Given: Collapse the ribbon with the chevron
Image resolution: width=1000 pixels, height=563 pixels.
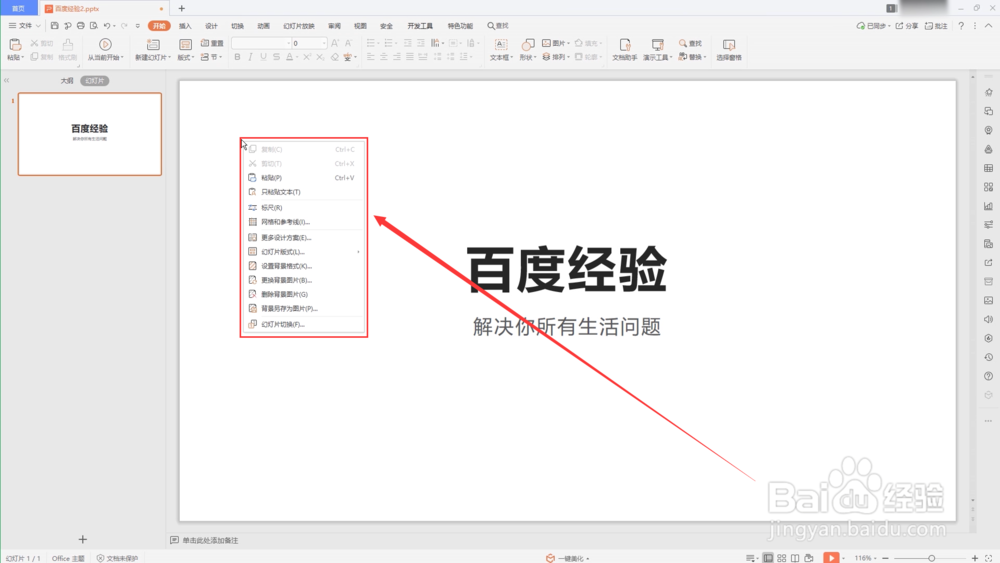Looking at the screenshot, I should pos(988,26).
